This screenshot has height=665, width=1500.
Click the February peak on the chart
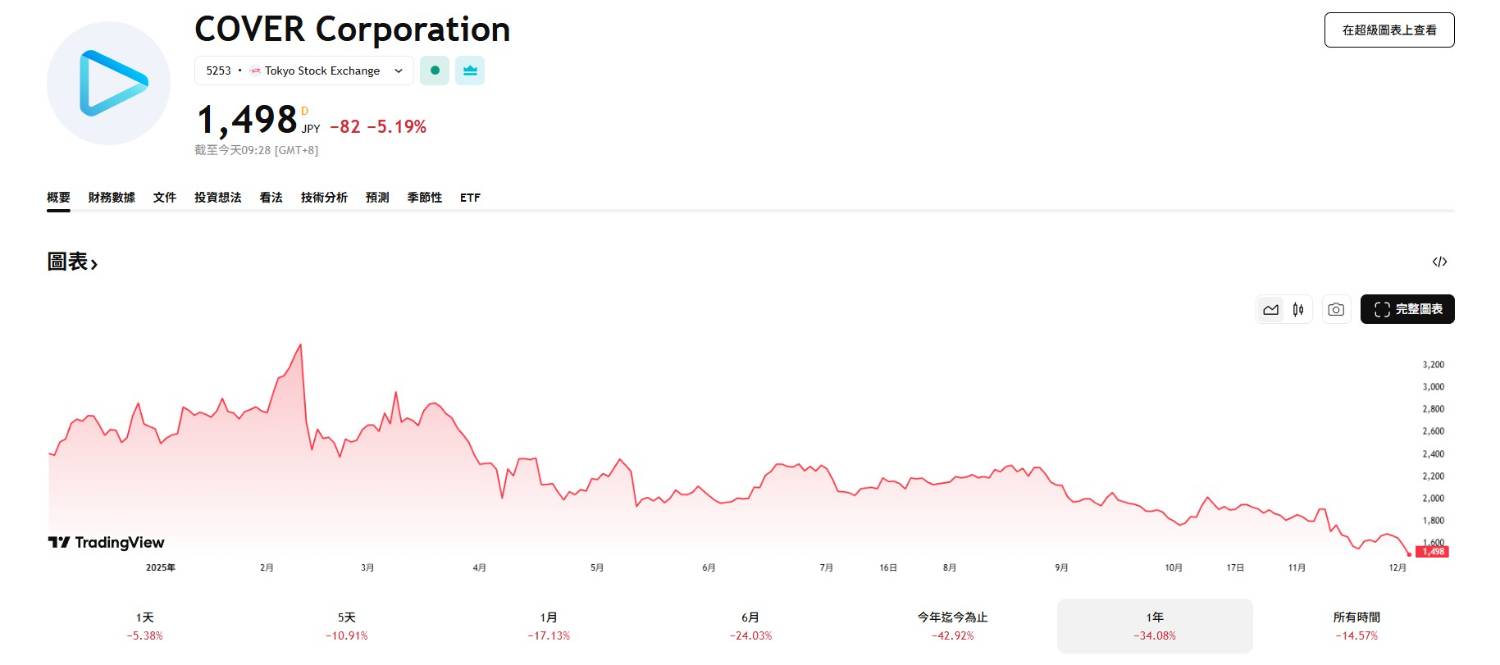click(300, 345)
